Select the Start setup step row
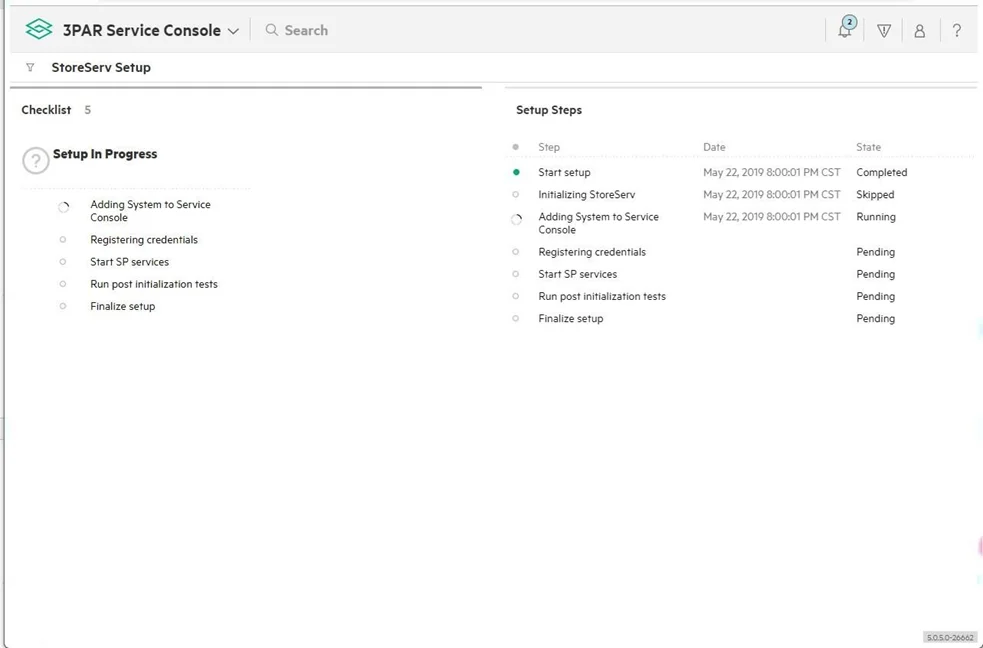Viewport: 983px width, 648px height. coord(564,172)
